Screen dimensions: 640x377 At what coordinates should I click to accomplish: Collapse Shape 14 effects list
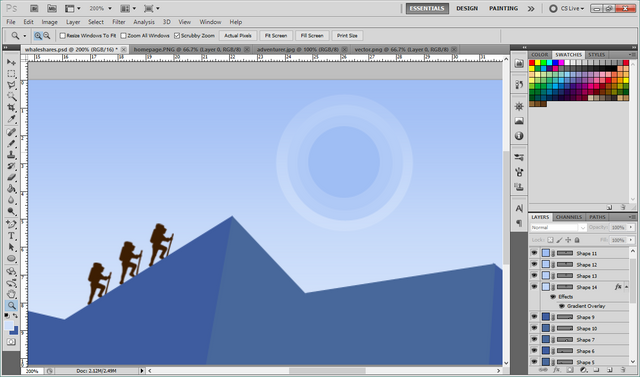coord(627,287)
